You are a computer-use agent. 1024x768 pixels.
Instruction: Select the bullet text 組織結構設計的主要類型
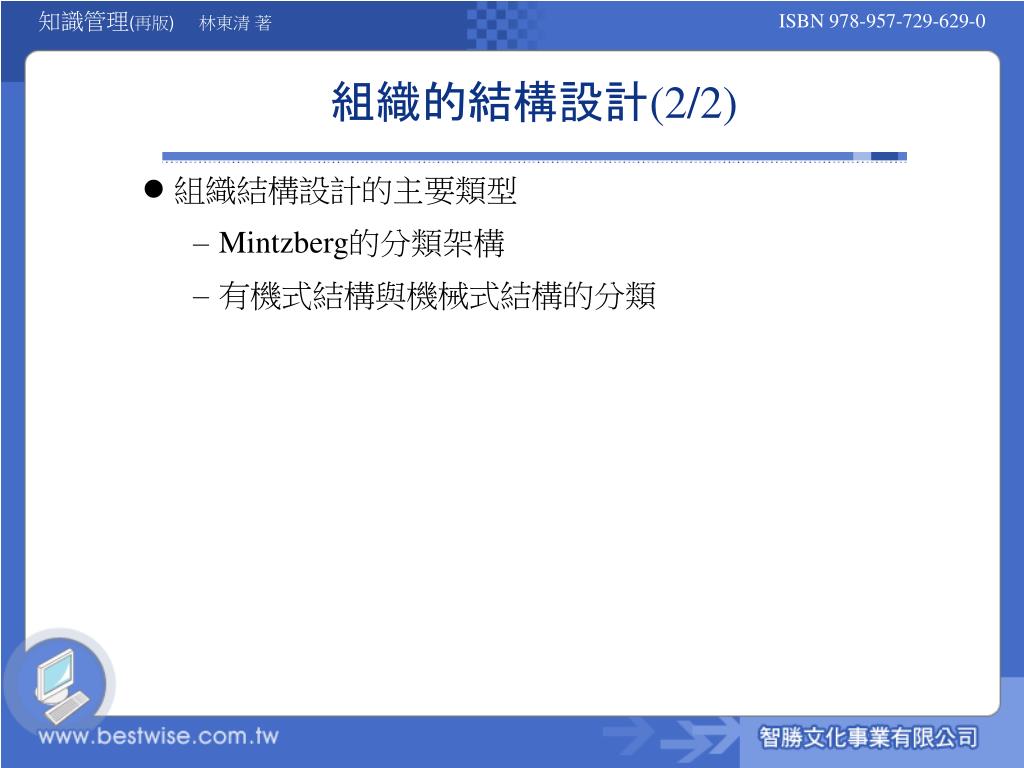pyautogui.click(x=345, y=191)
